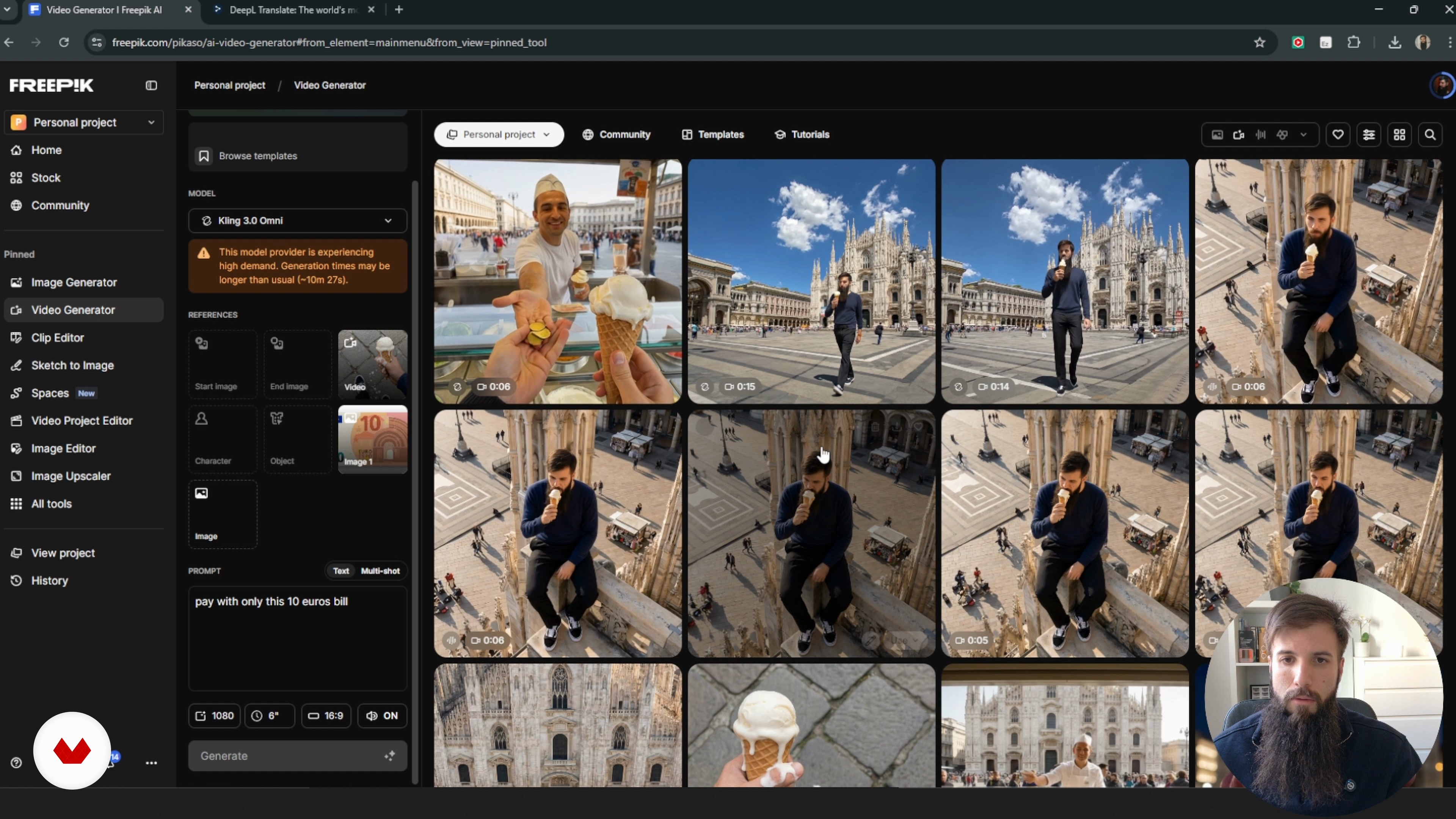Image resolution: width=1456 pixels, height=819 pixels.
Task: Close the DeepL Translate tab
Action: pyautogui.click(x=371, y=9)
